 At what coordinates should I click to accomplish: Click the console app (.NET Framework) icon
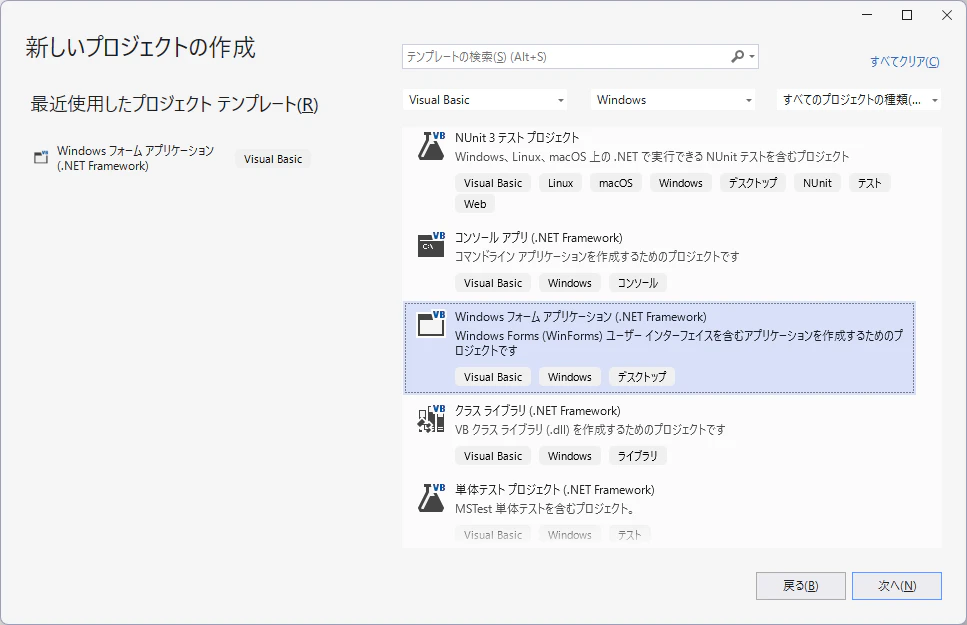(431, 245)
